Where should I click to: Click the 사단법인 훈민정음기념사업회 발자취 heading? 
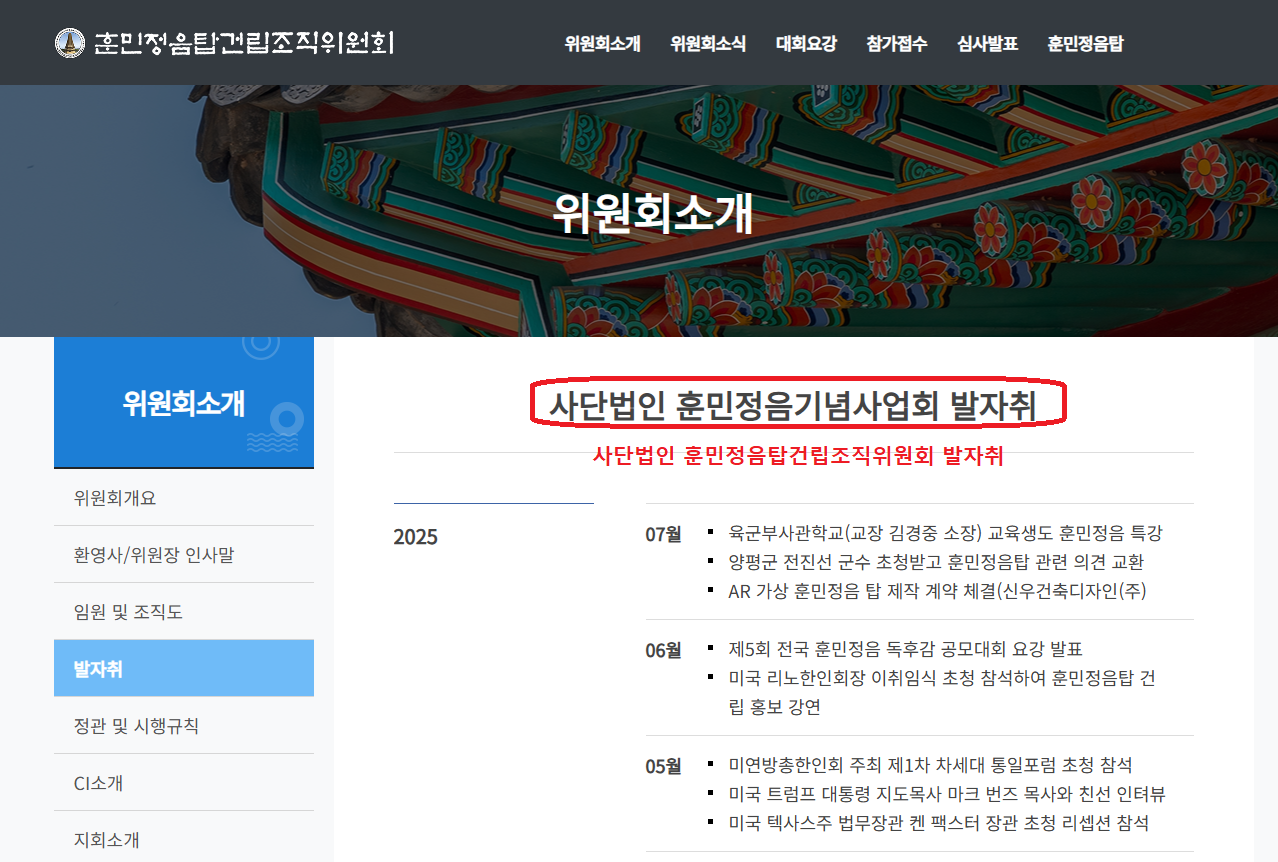(x=793, y=406)
